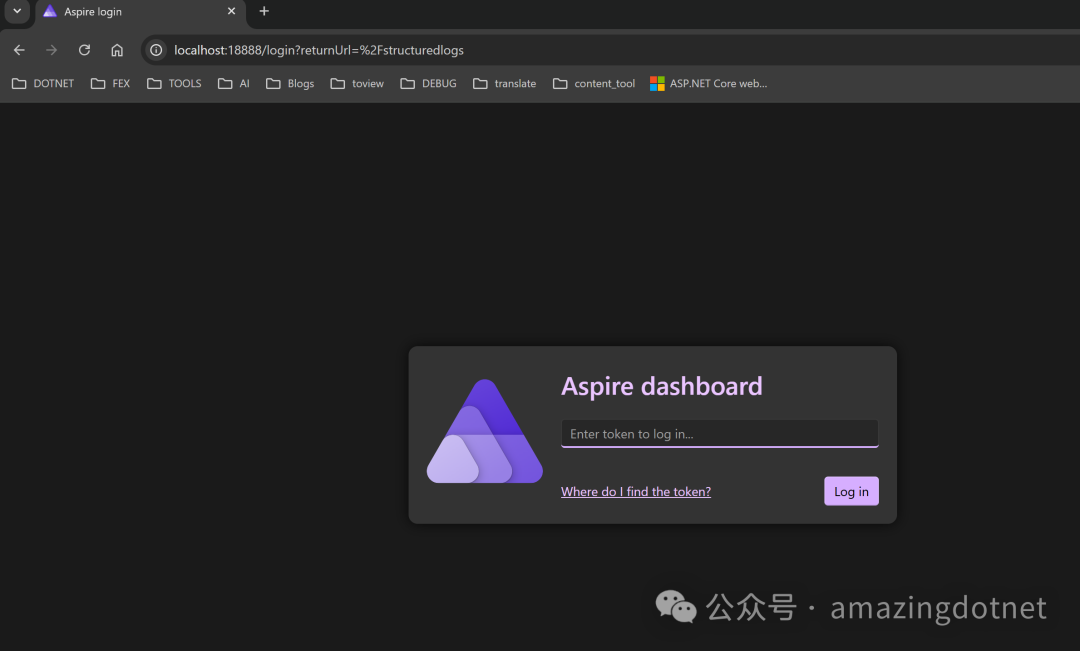Open the Blogs bookmarks folder
Viewport: 1080px width, 651px height.
[x=290, y=83]
